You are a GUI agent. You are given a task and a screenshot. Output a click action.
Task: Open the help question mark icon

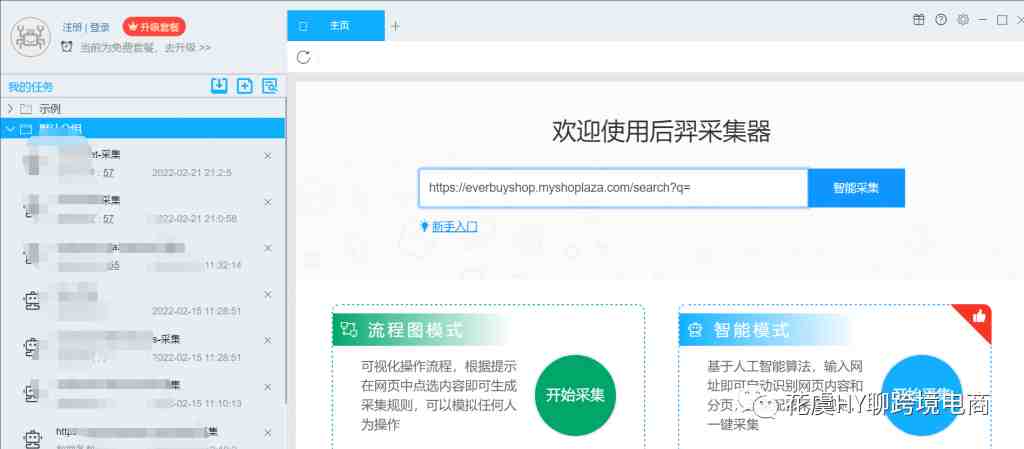[x=941, y=20]
